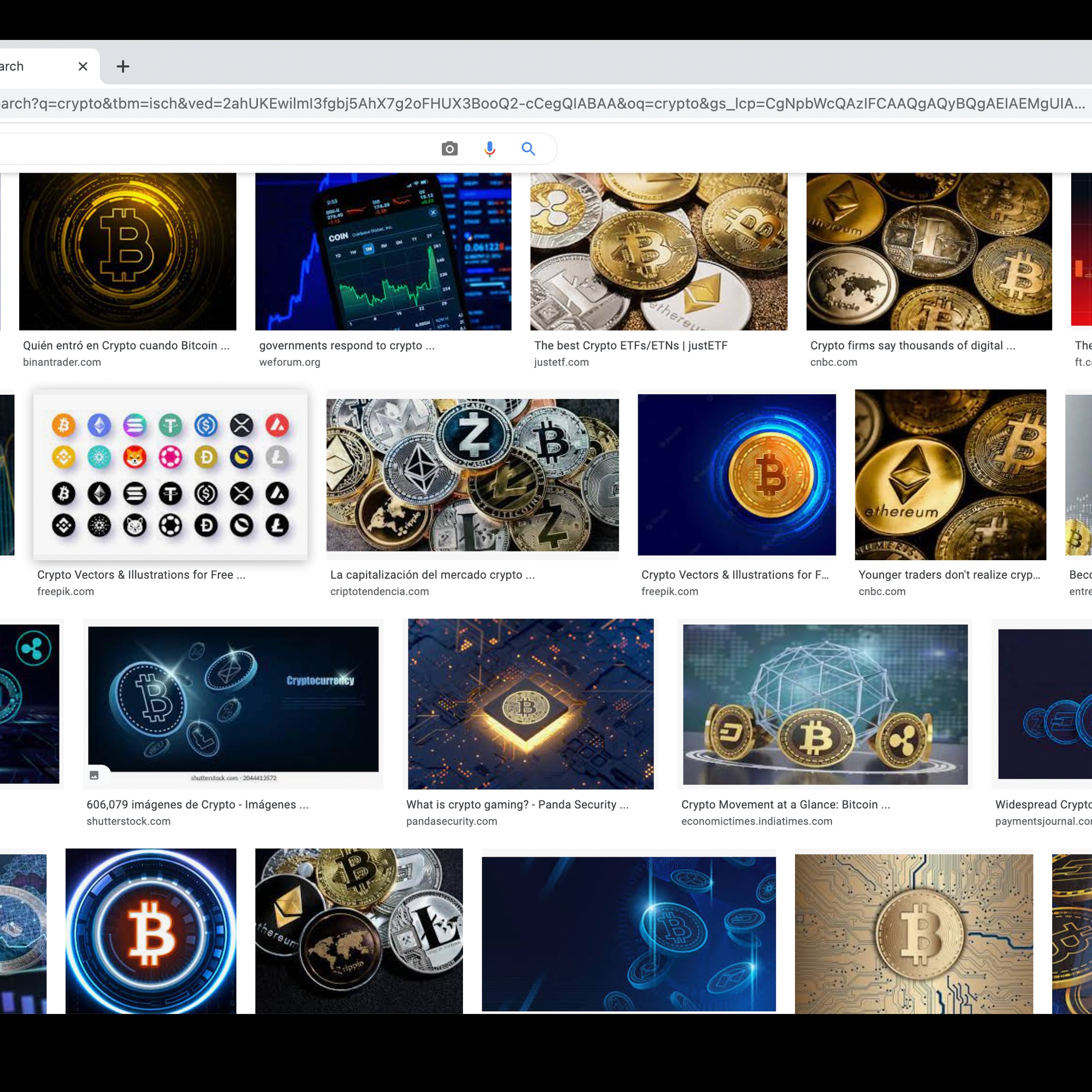
Task: Open the Panda Security Bitcoin chip thumbnail
Action: (x=531, y=704)
